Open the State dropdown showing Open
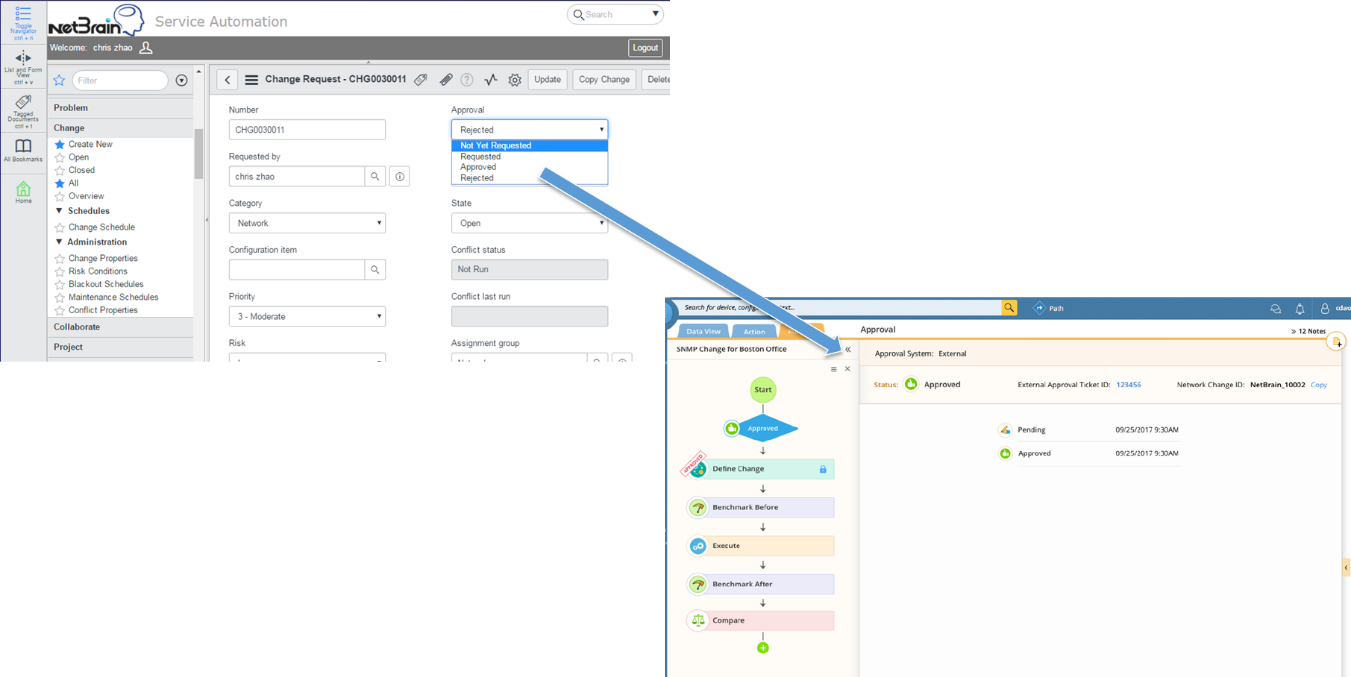The width and height of the screenshot is (1351, 677). pyautogui.click(x=529, y=222)
